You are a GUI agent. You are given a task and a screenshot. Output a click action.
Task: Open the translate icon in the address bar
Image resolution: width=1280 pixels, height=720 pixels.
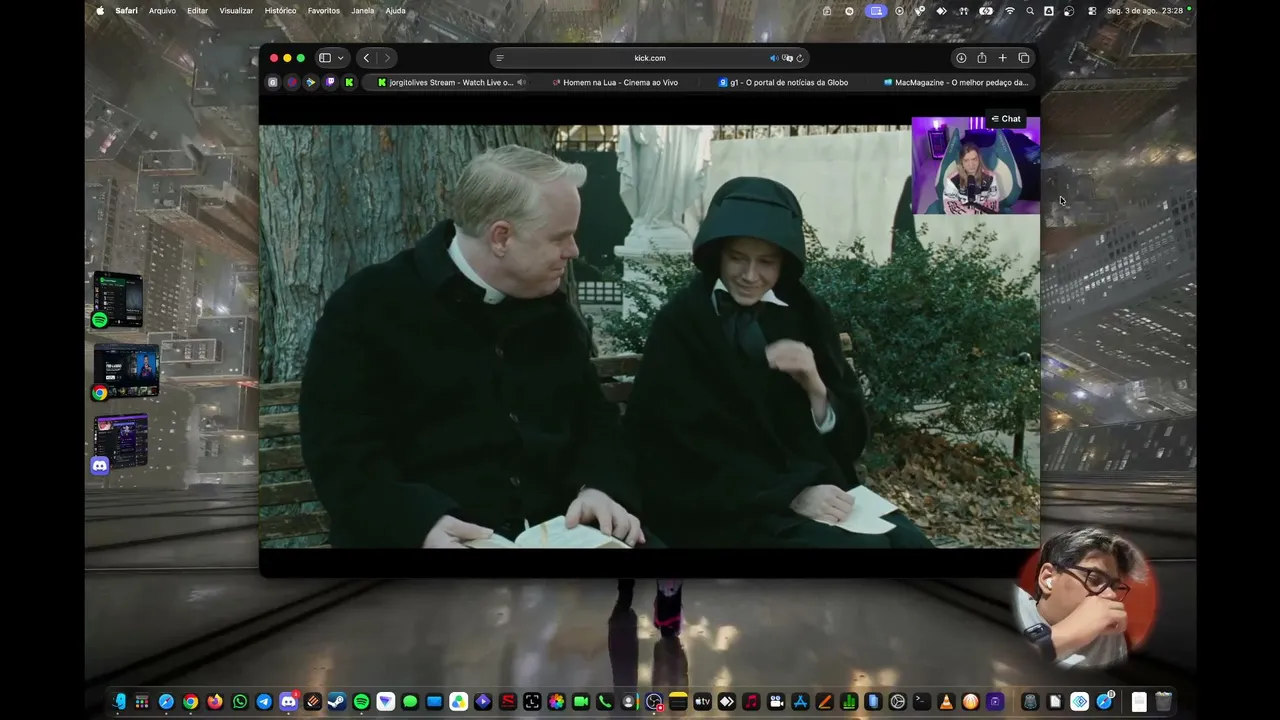pyautogui.click(x=787, y=58)
